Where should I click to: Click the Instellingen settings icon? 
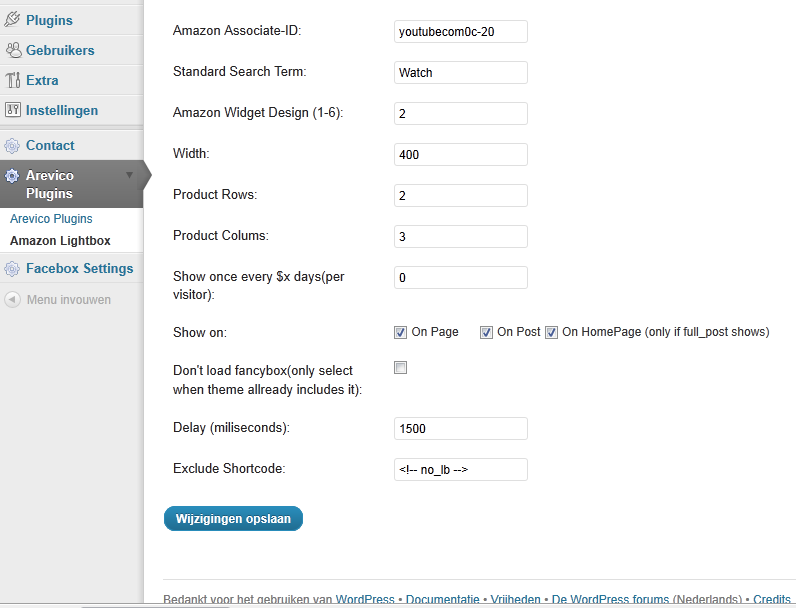click(13, 110)
